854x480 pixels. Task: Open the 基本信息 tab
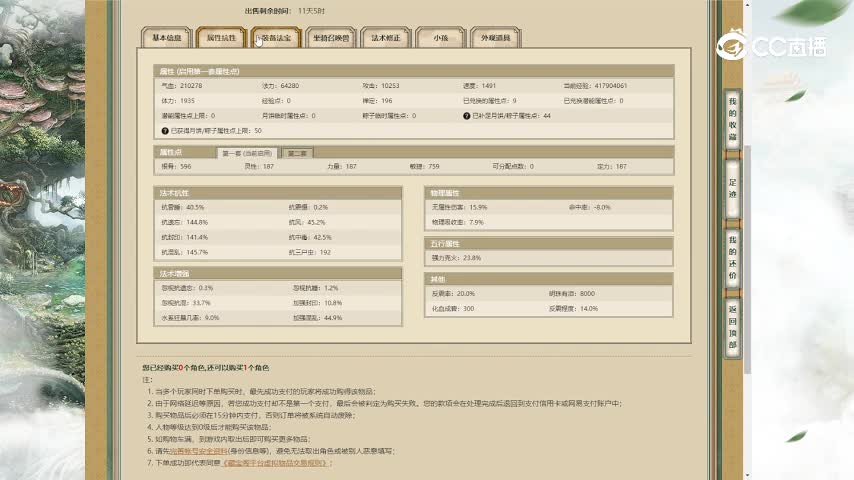(x=167, y=38)
